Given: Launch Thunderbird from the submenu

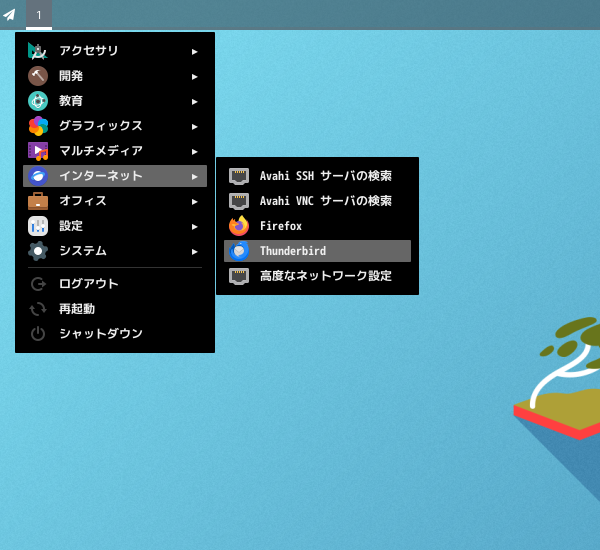Looking at the screenshot, I should pos(317,251).
